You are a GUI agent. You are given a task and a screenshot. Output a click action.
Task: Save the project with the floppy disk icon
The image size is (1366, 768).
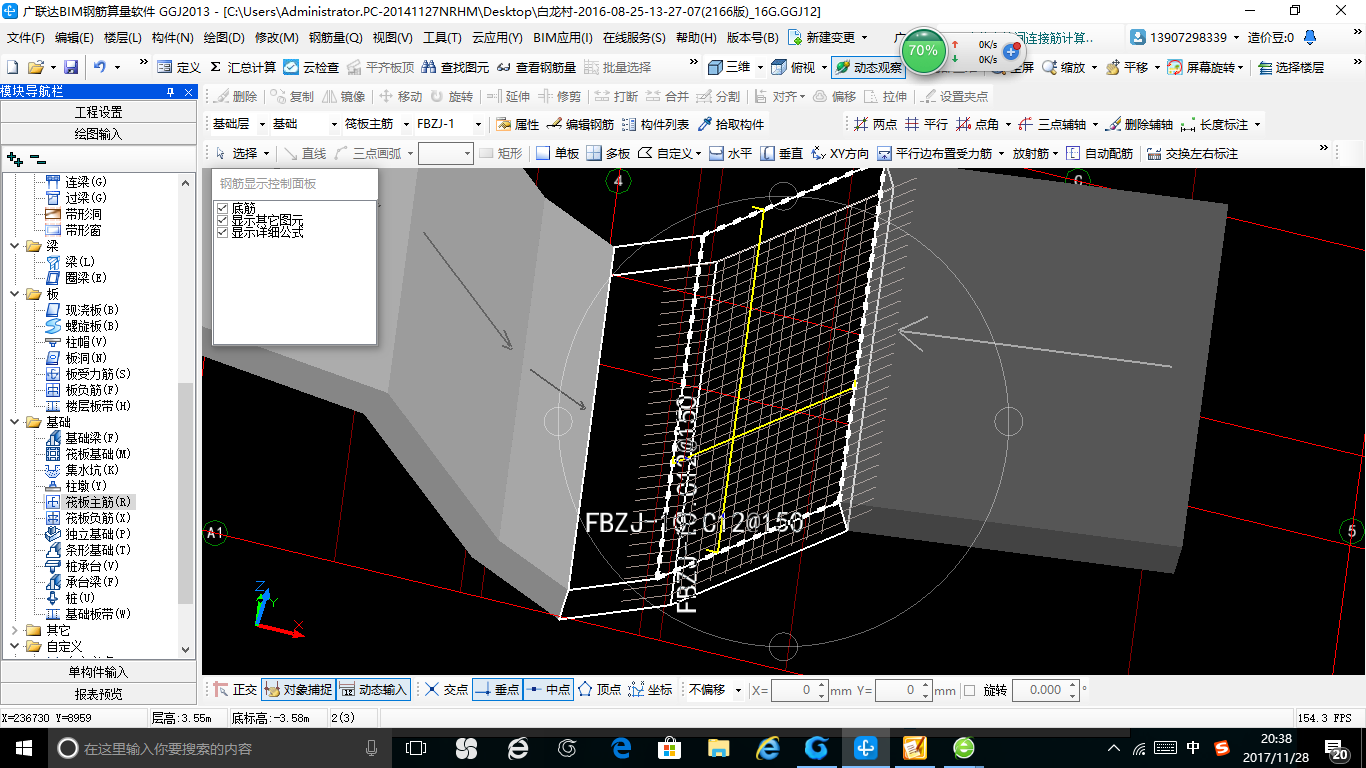point(71,67)
